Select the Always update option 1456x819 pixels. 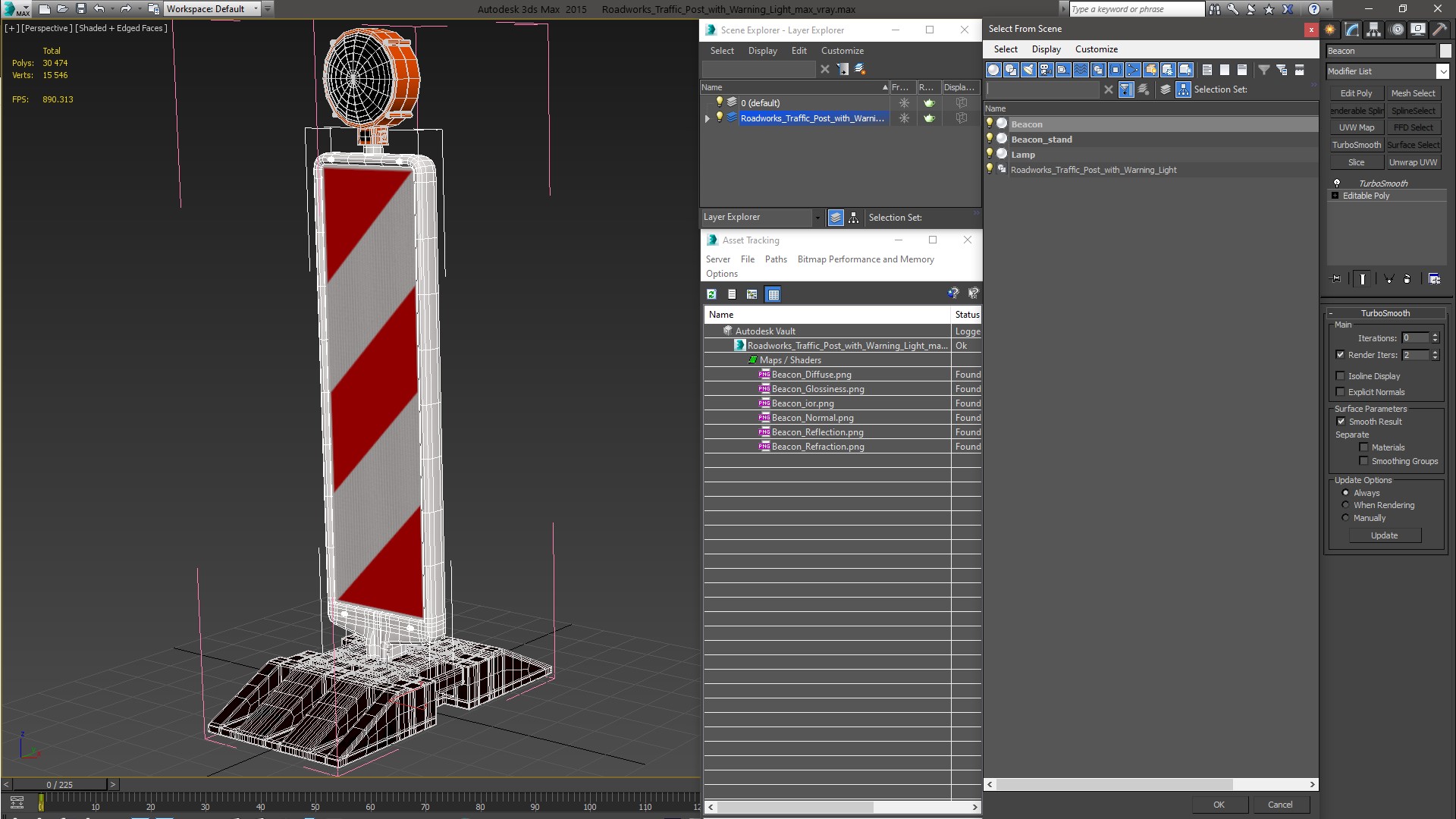(1346, 493)
